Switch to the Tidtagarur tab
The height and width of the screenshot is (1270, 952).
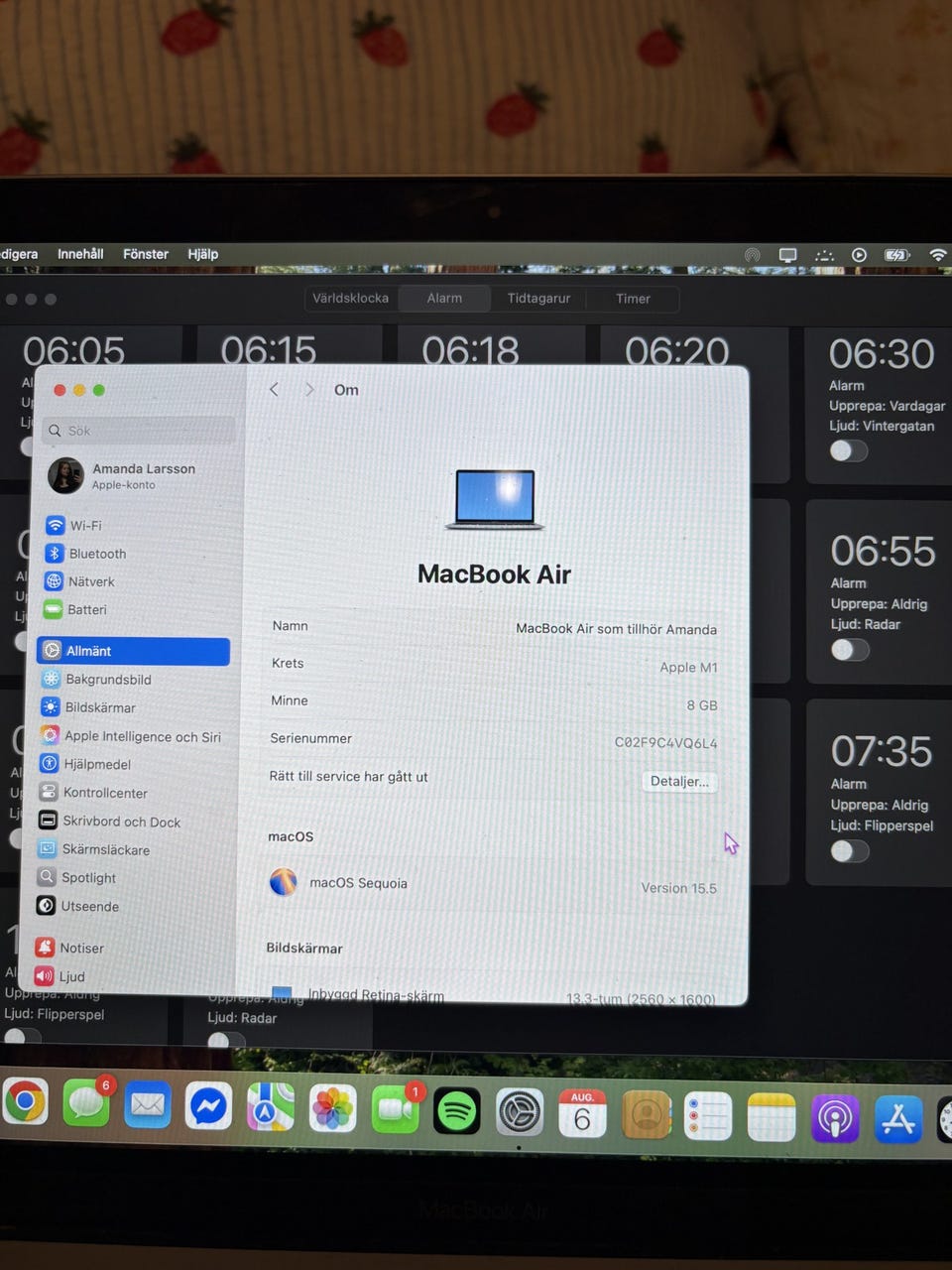pos(538,298)
